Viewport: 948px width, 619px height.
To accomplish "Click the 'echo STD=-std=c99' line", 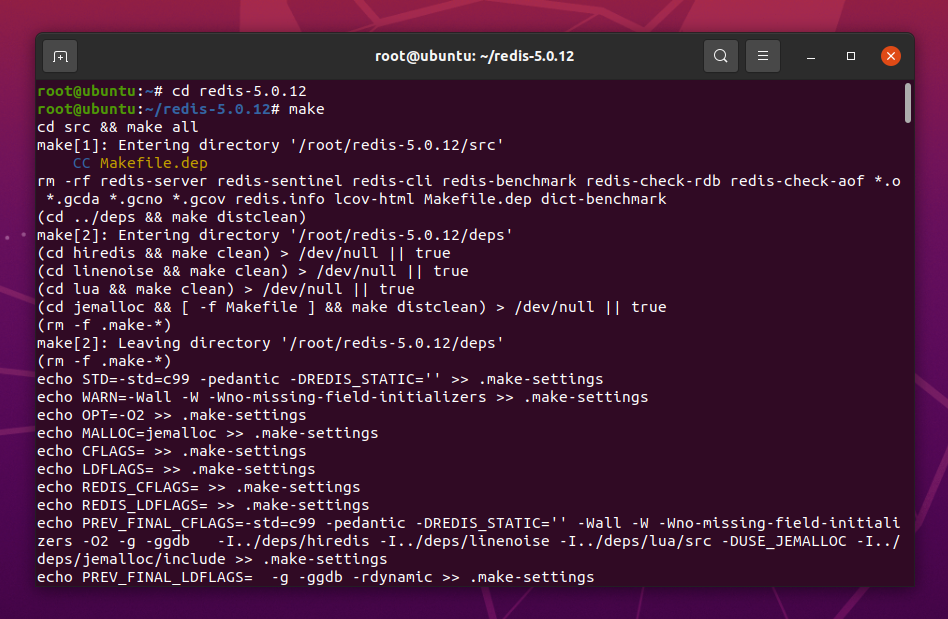I will point(320,379).
